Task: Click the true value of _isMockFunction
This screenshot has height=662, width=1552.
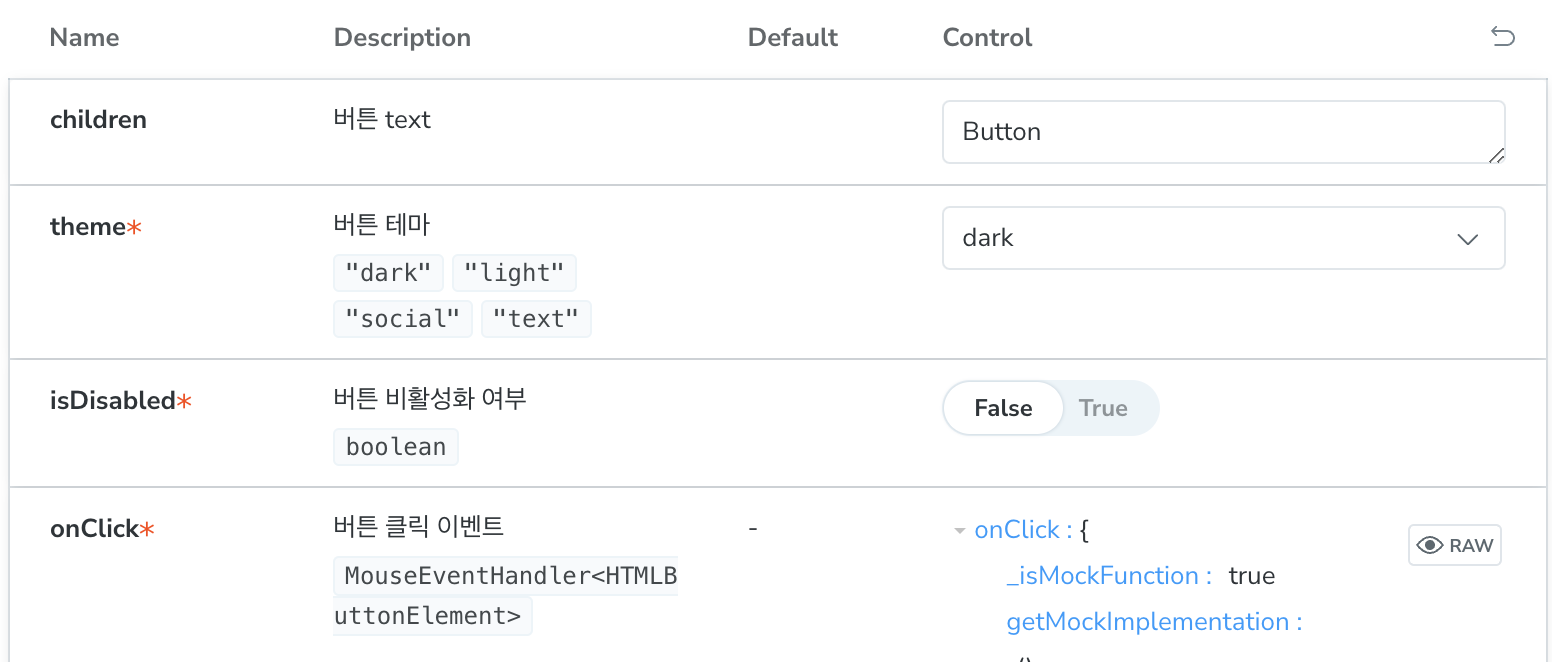Action: 1252,576
